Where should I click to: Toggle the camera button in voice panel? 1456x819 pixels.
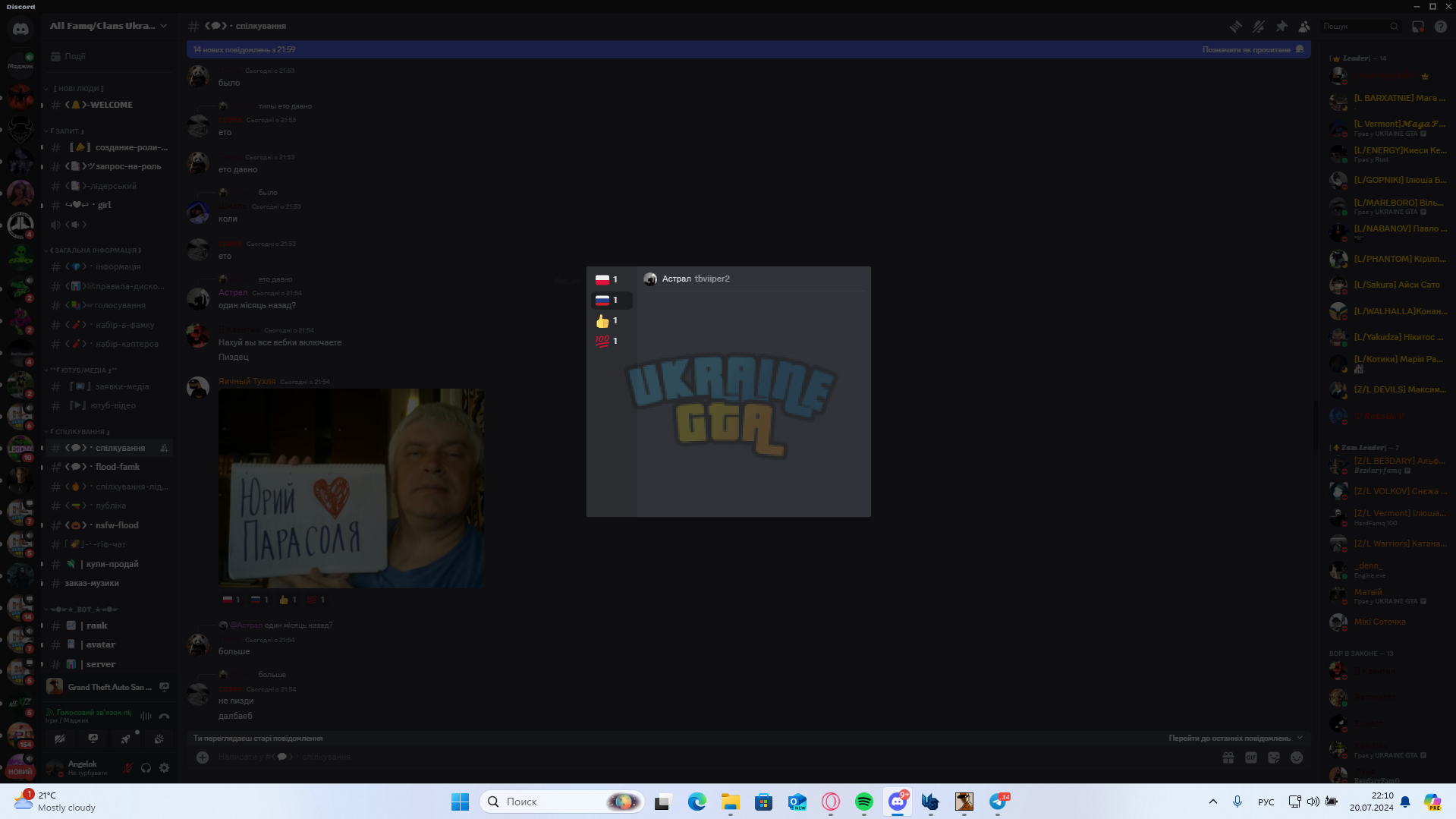[60, 739]
